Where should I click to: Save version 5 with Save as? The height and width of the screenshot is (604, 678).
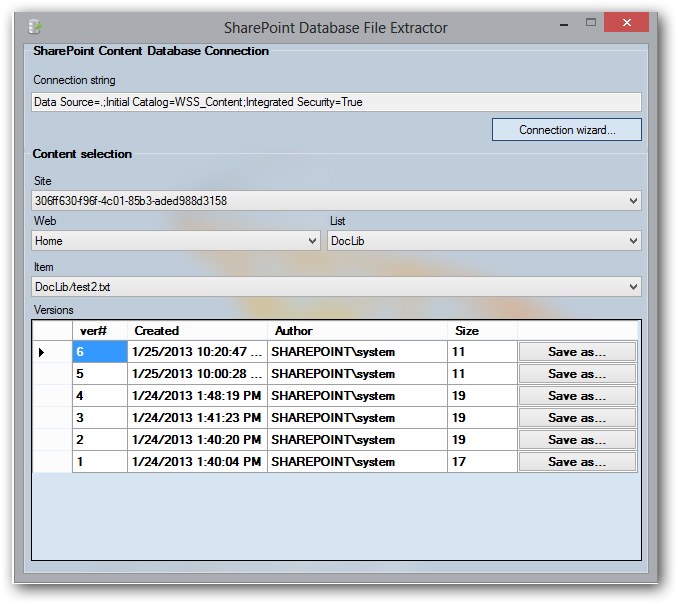coord(577,374)
